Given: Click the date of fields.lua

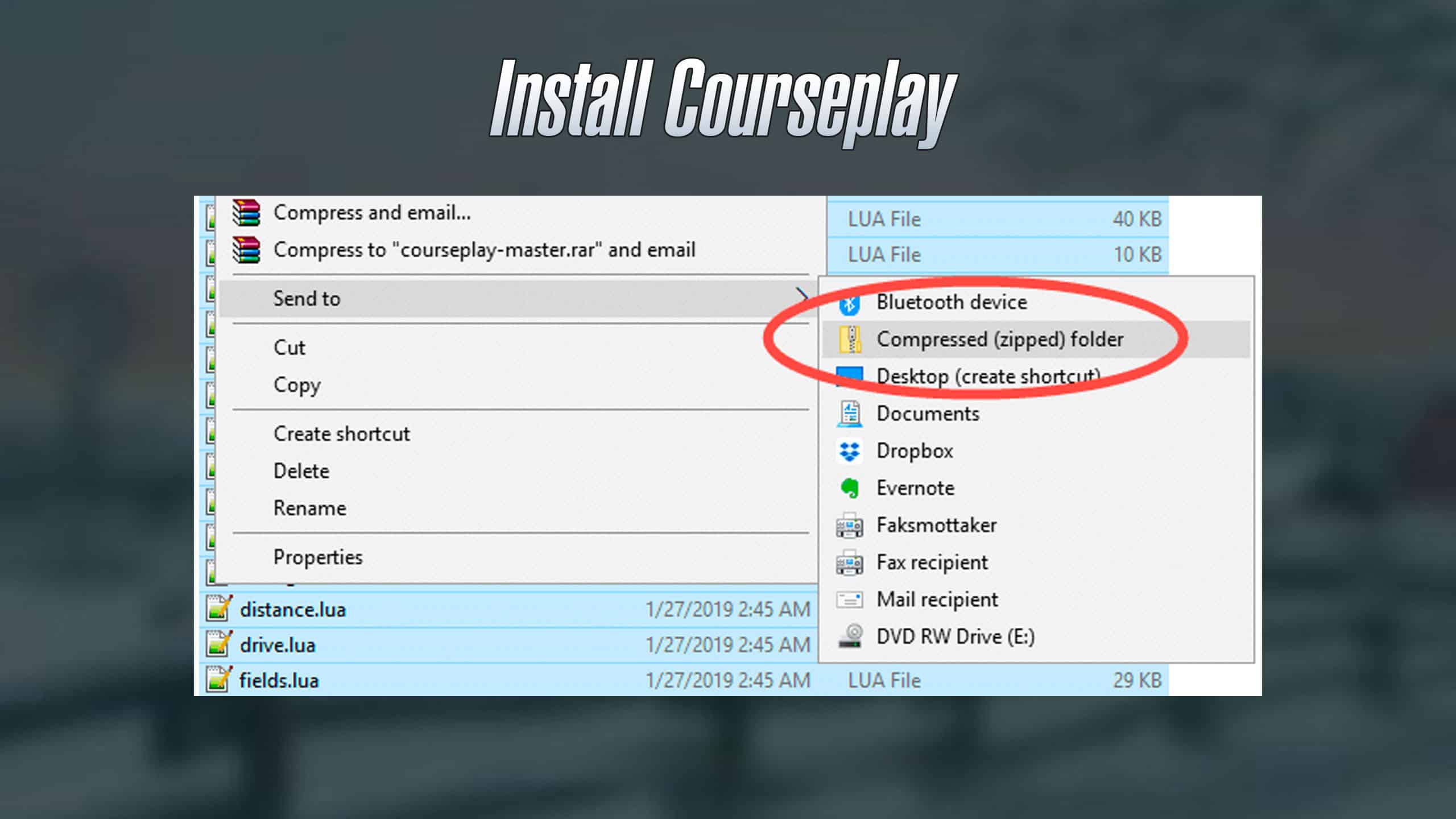Looking at the screenshot, I should coord(727,680).
